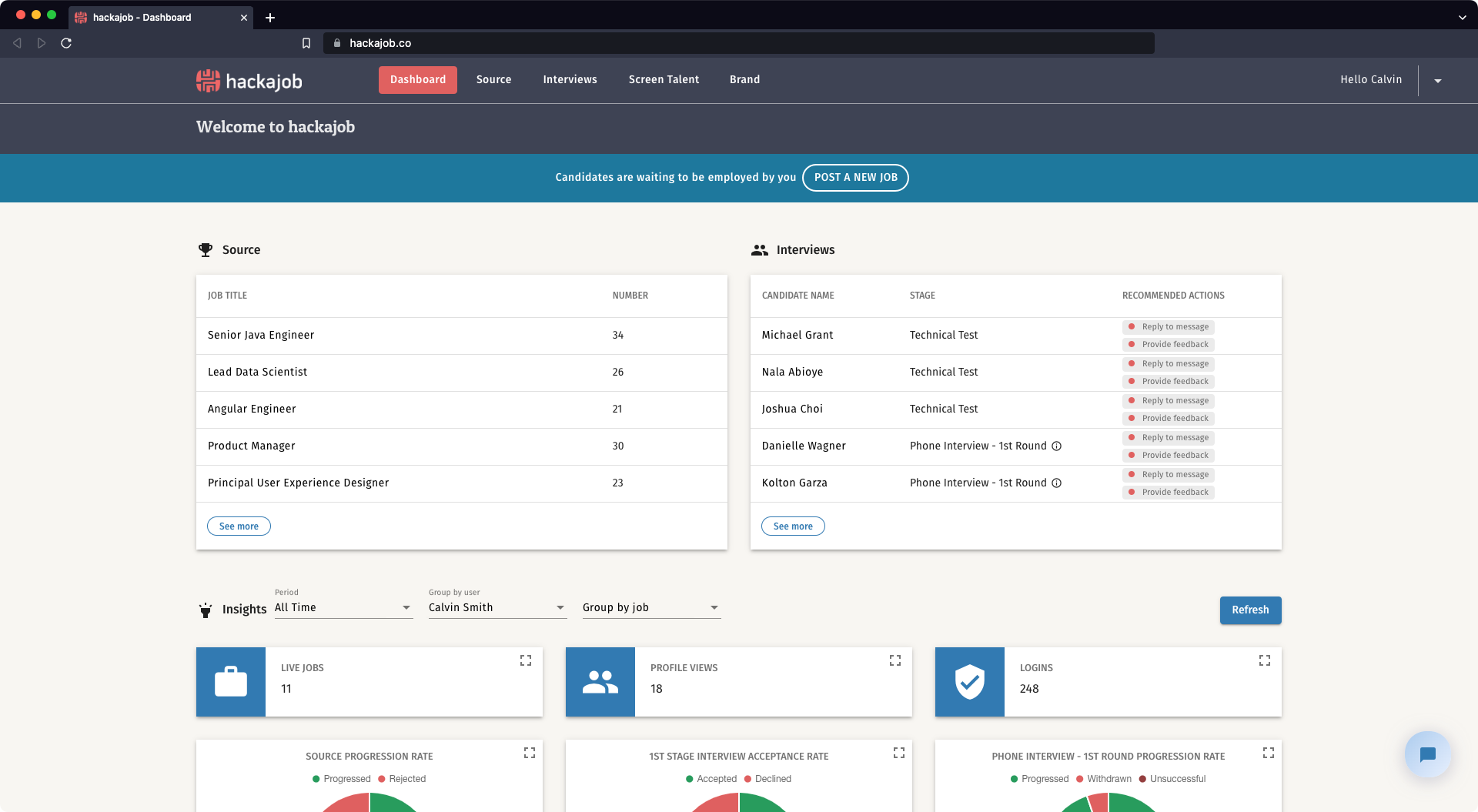This screenshot has width=1478, height=812.
Task: Click the POST A NEW JOB button
Action: pos(855,177)
